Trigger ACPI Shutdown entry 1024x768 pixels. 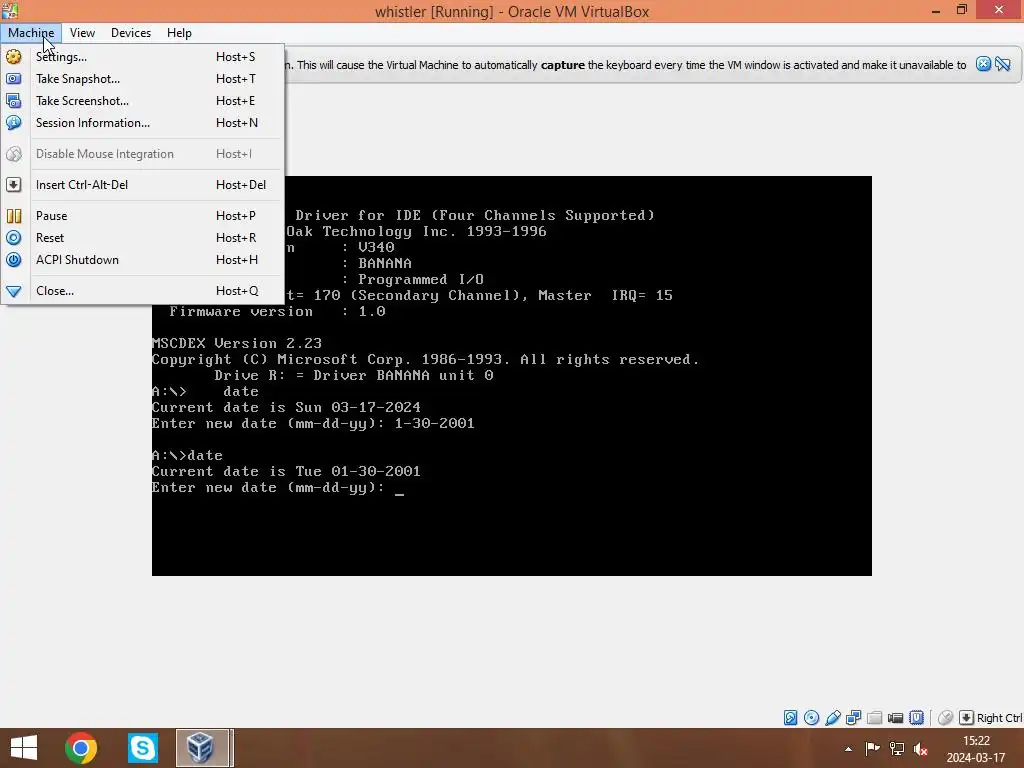click(142, 260)
